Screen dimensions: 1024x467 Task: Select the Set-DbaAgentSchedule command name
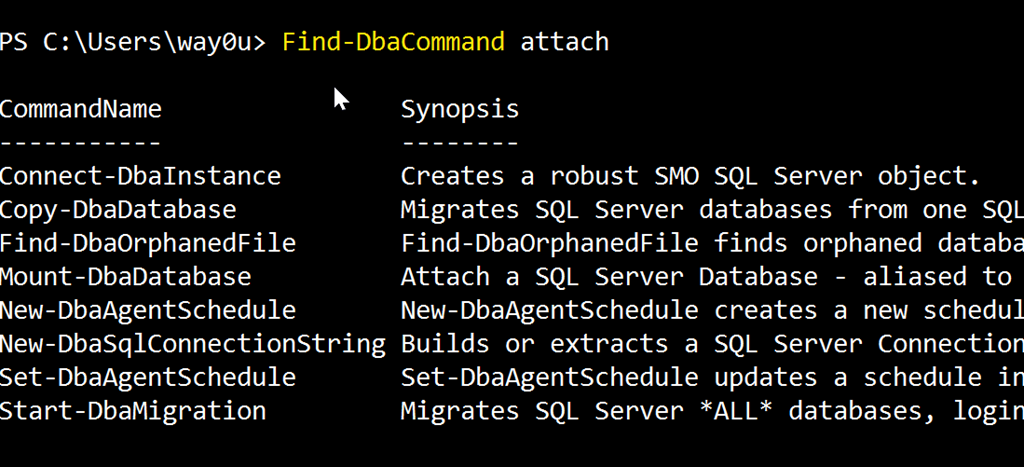pyautogui.click(x=148, y=378)
